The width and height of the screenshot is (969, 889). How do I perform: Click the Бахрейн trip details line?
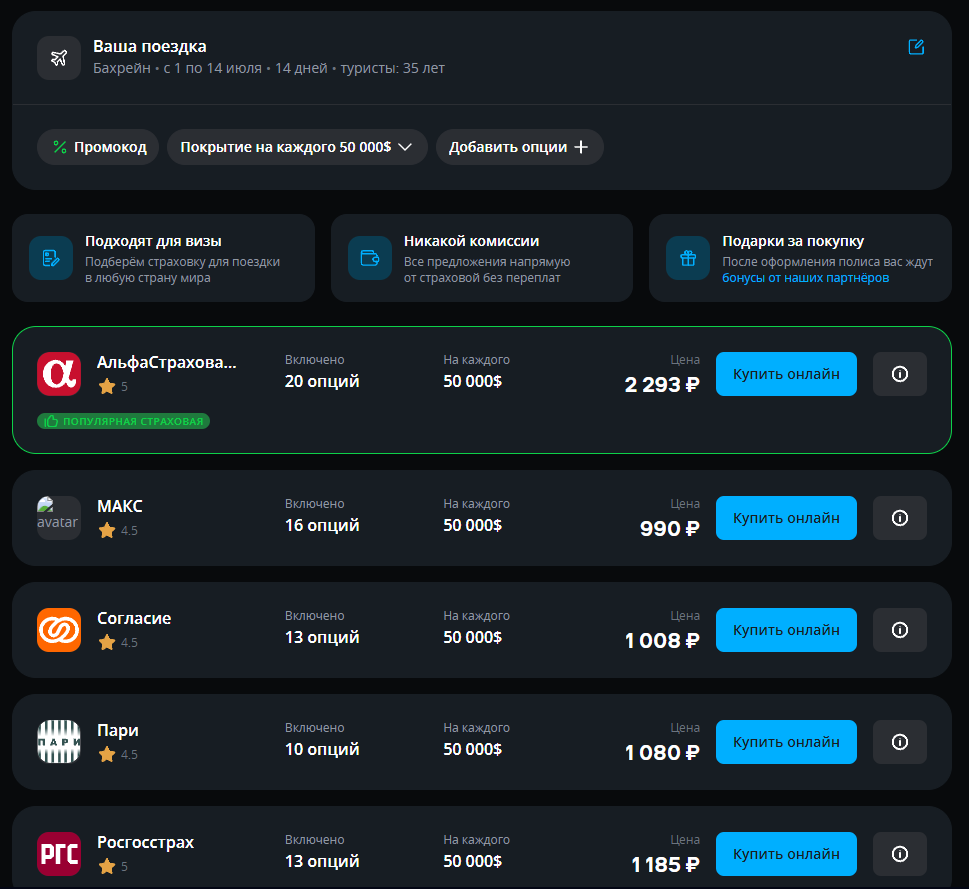(x=269, y=69)
